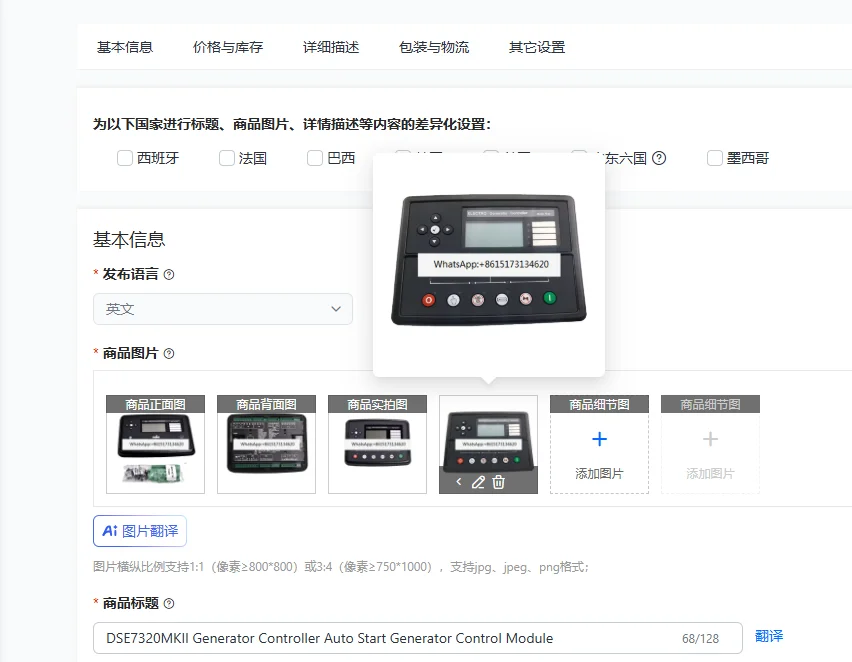The image size is (852, 662).
Task: Tick the 巴西 checkbox
Action: coord(315,158)
